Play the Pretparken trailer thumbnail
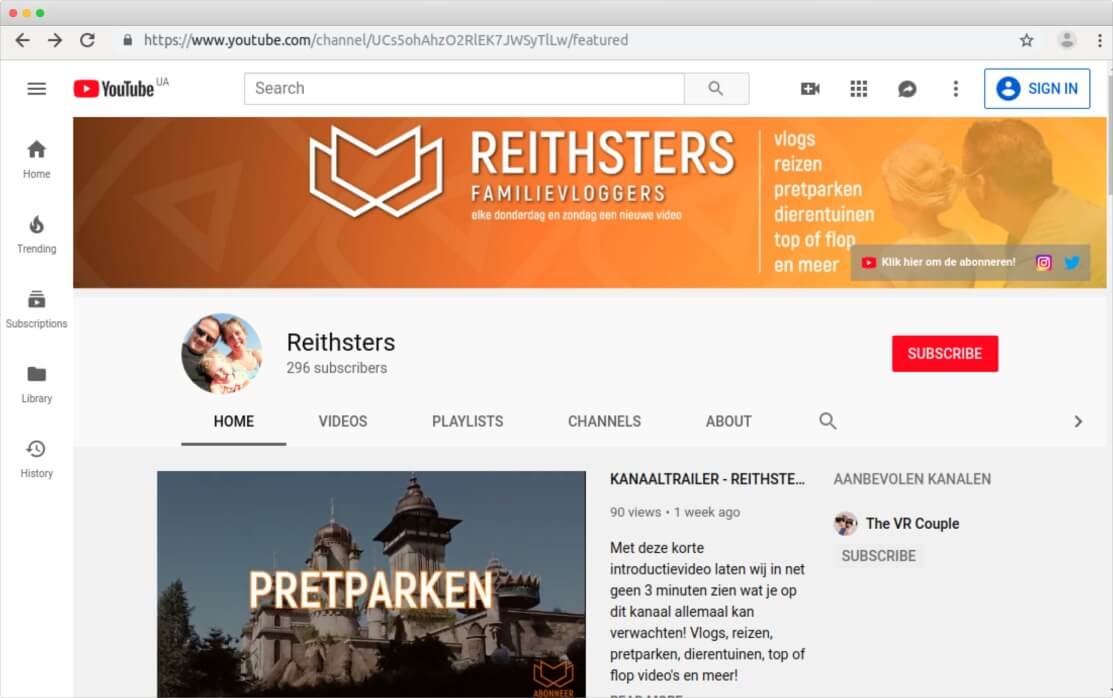The height and width of the screenshot is (698, 1113). click(x=371, y=584)
